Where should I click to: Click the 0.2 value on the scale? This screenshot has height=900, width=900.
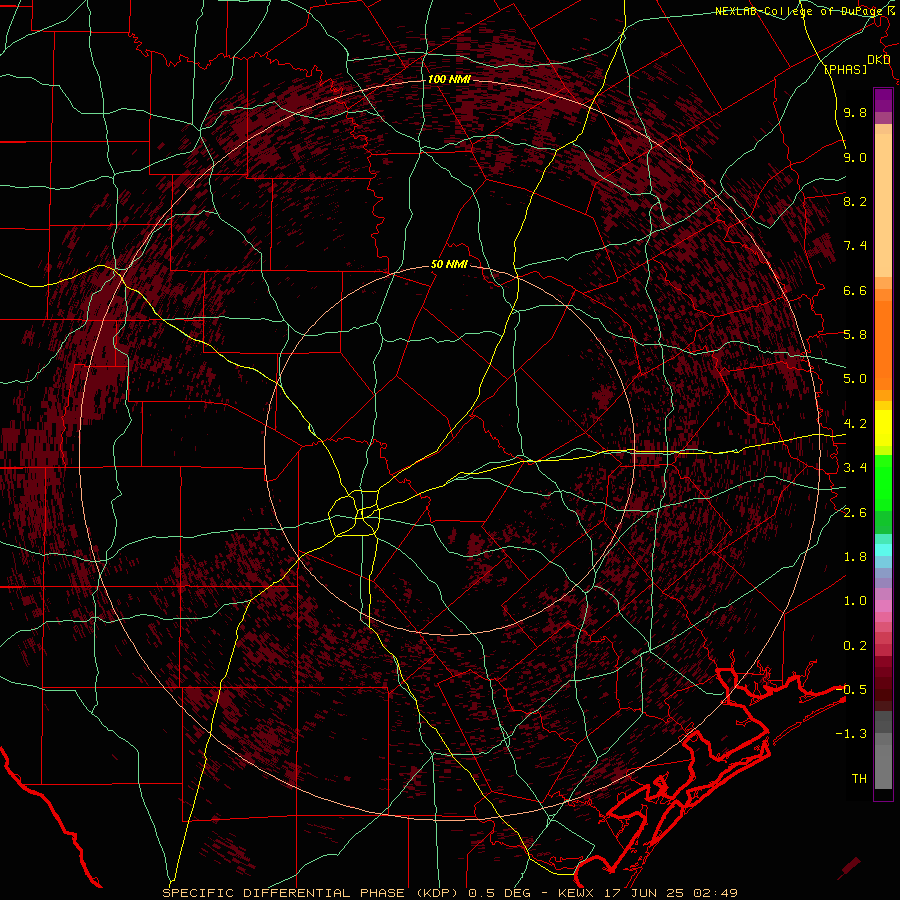(x=855, y=646)
